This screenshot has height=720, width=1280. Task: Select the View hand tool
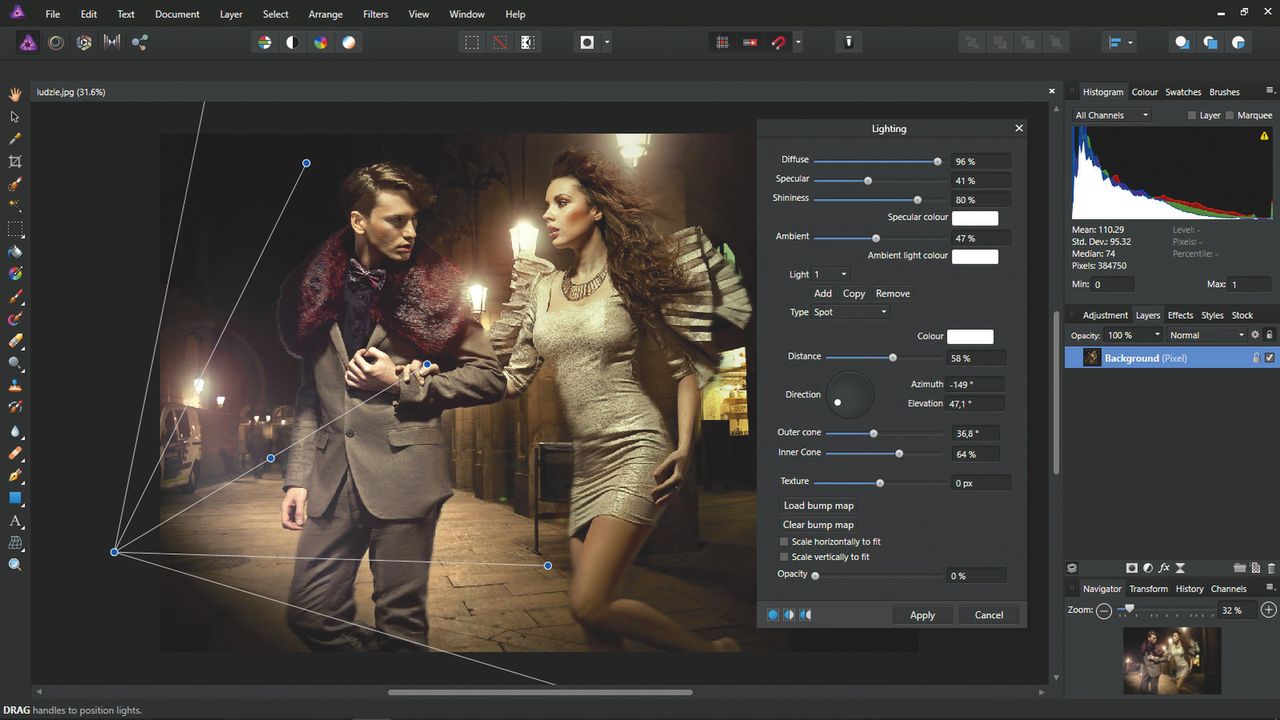15,94
